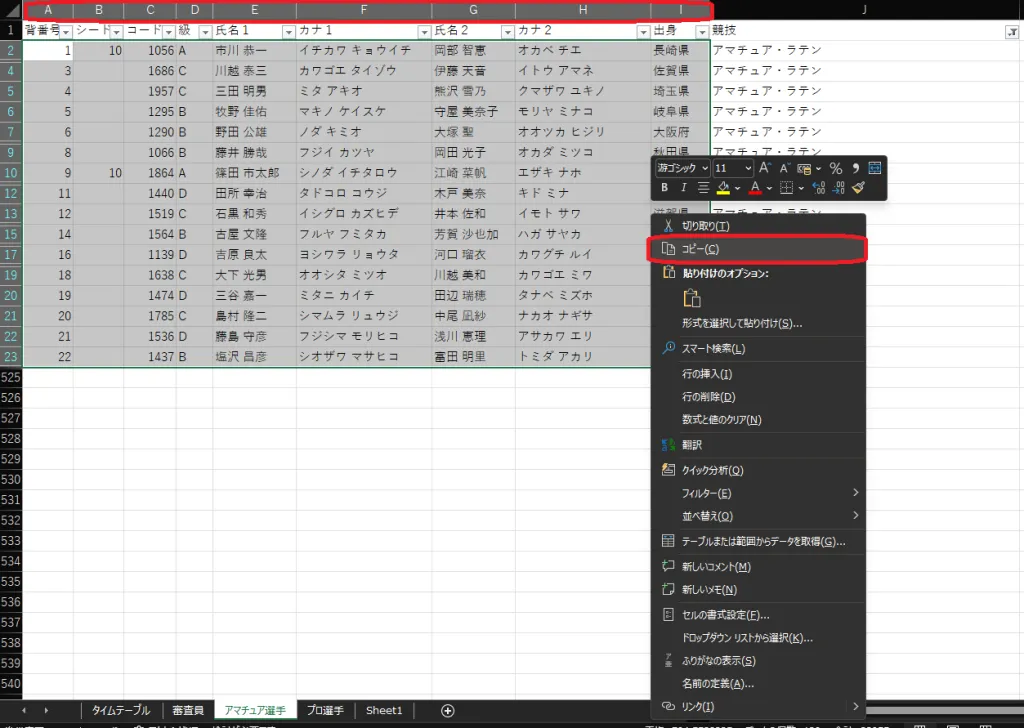Apply percent style from mini toolbar

pyautogui.click(x=835, y=168)
